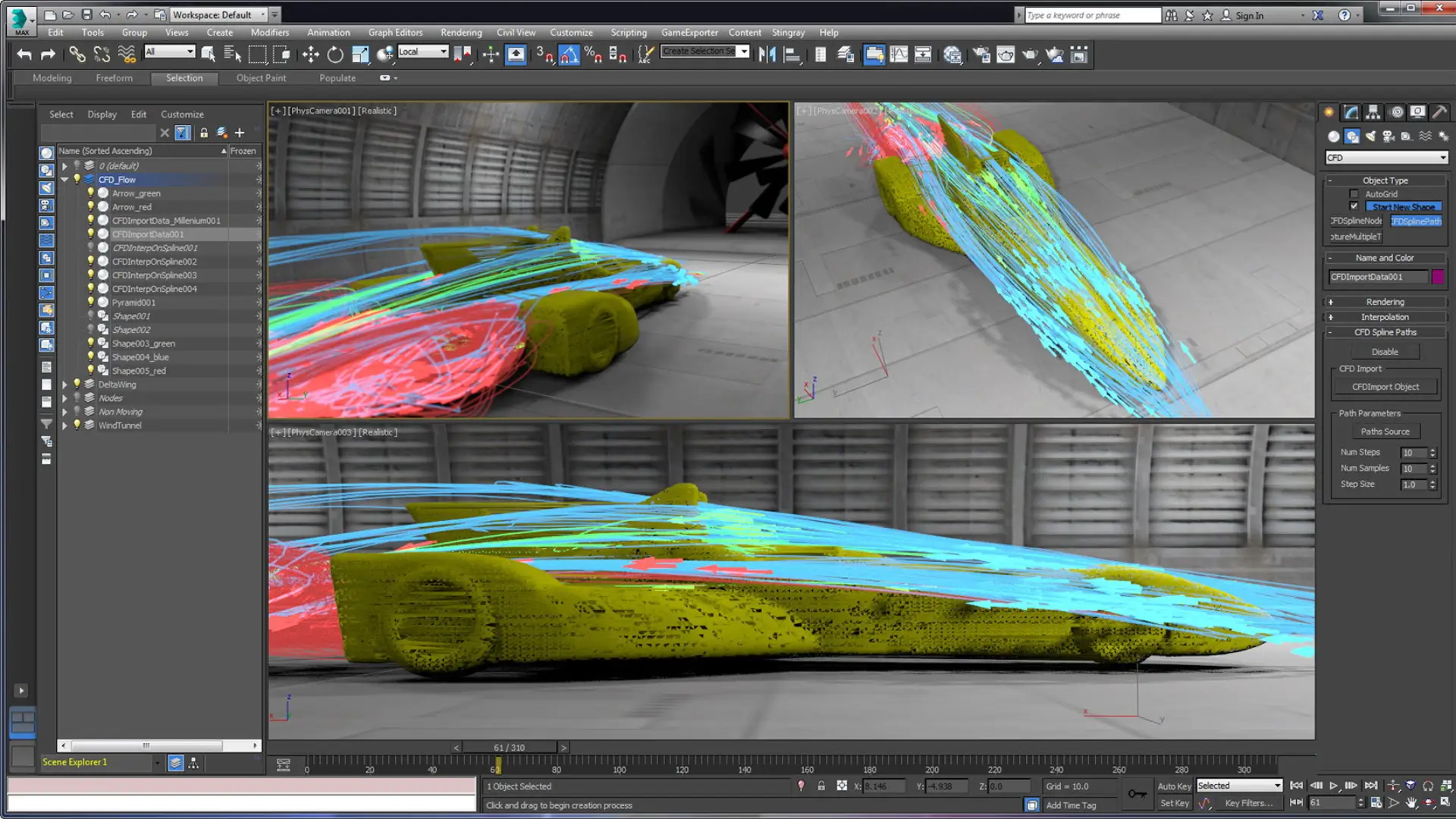Switch to the Object Paint ribbon tab
The image size is (1456, 819).
click(261, 78)
